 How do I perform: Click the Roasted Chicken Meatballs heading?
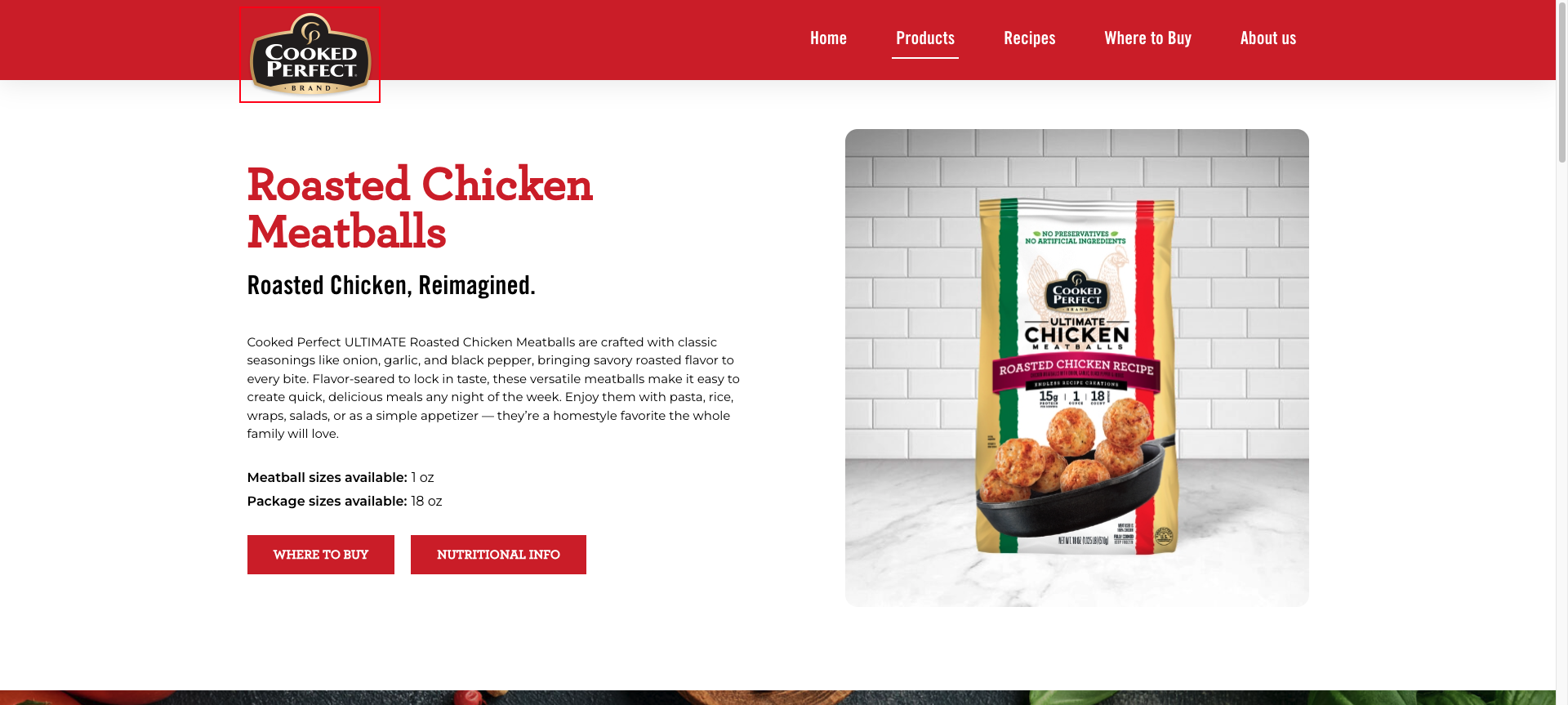(x=420, y=207)
